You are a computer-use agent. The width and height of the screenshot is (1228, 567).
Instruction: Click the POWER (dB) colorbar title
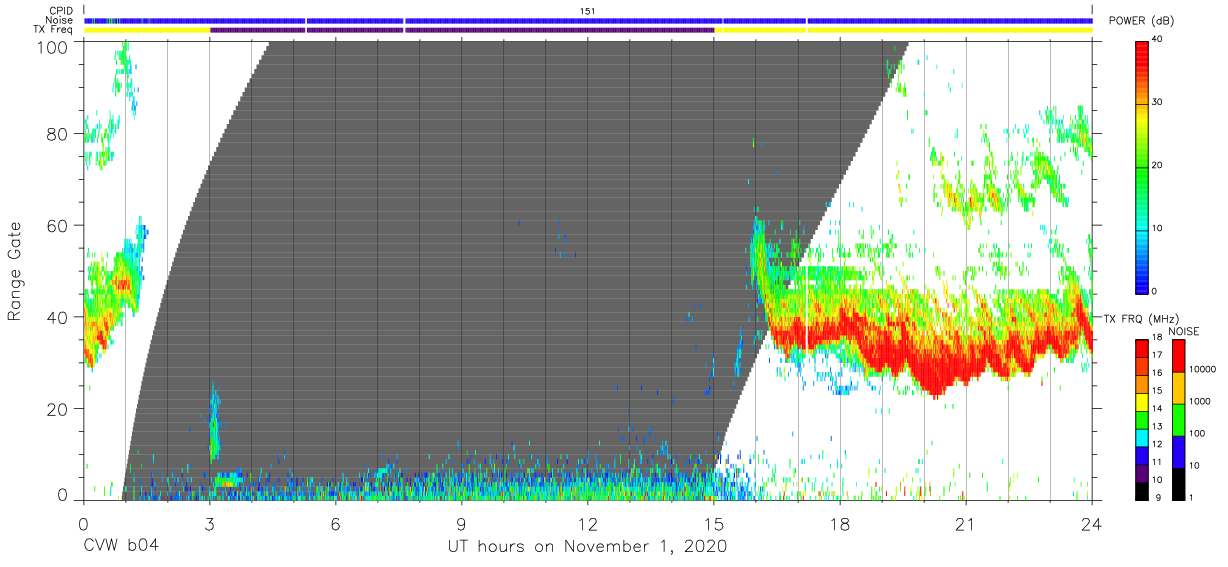pyautogui.click(x=1141, y=20)
